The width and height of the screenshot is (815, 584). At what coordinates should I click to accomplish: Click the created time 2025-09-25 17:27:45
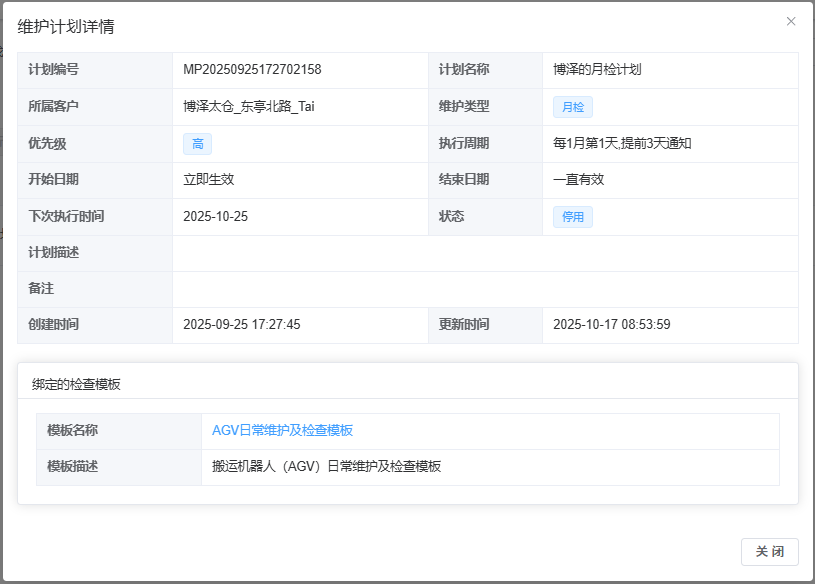242,325
